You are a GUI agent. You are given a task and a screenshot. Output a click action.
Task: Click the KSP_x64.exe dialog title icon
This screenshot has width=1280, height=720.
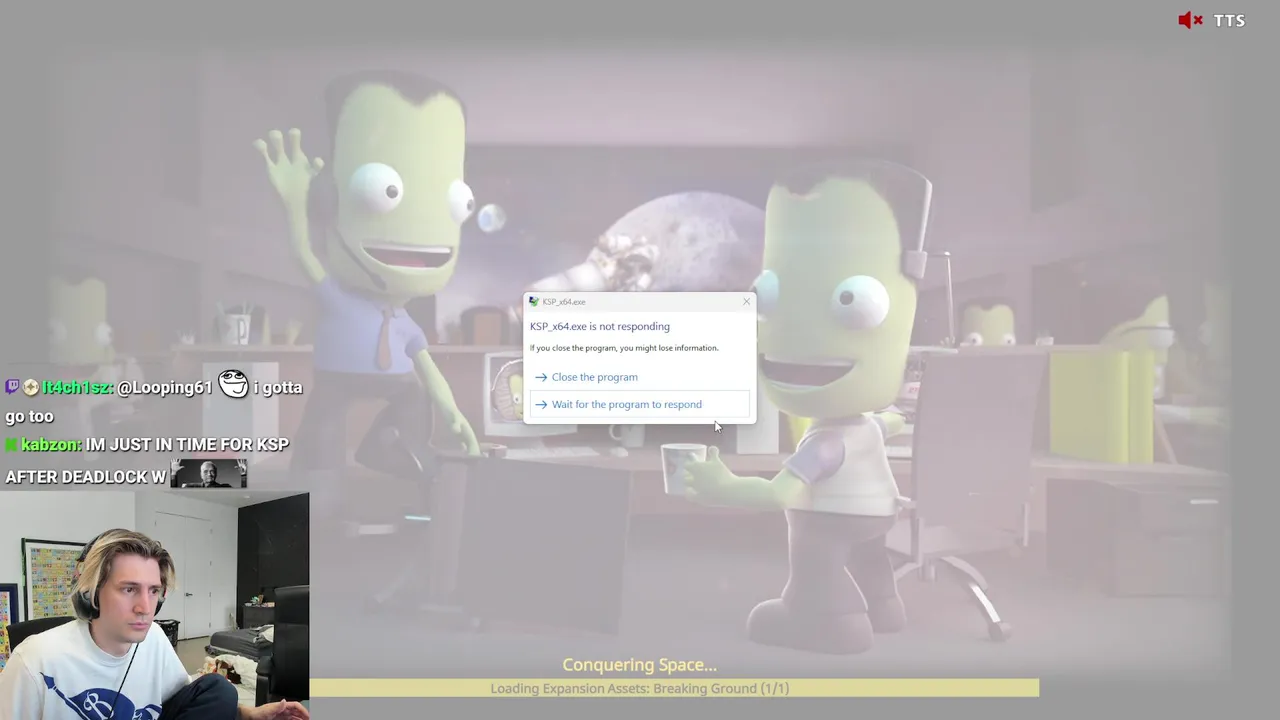coord(534,301)
